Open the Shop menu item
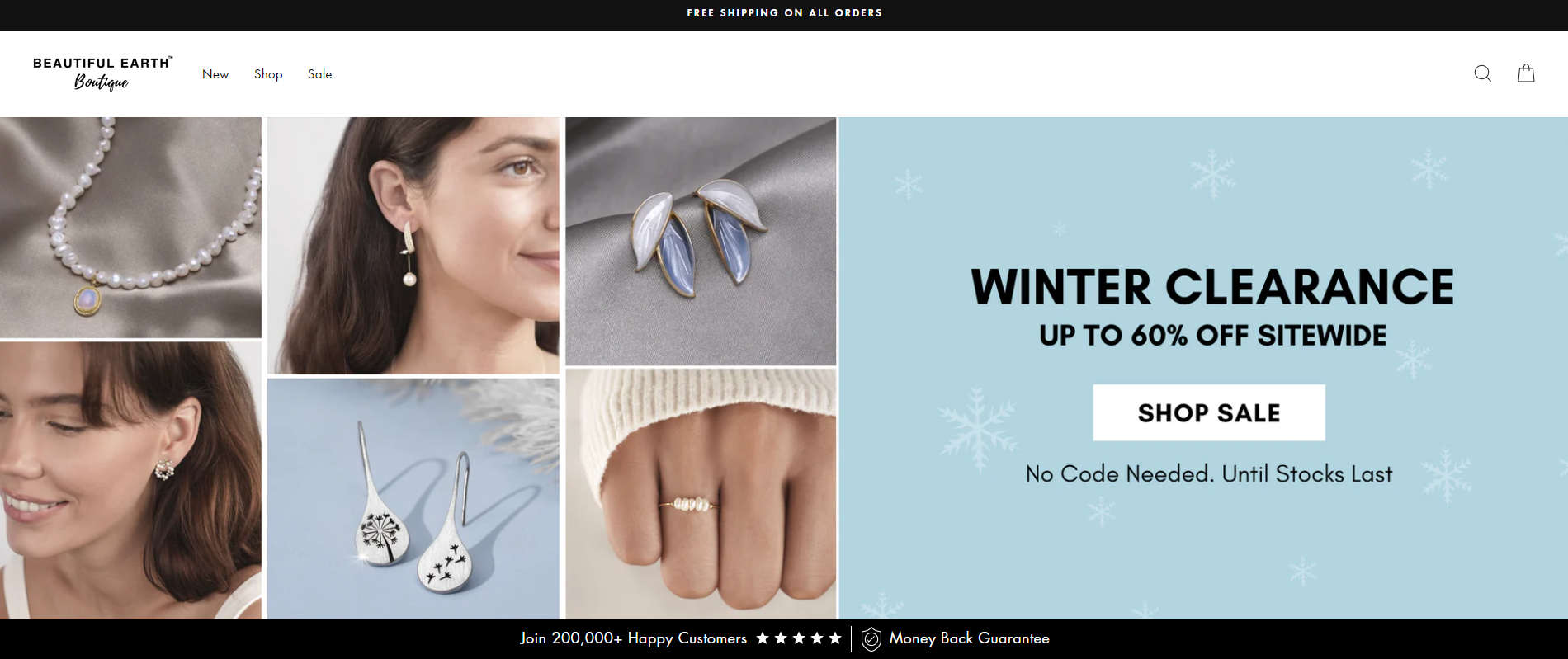The image size is (1568, 659). click(x=268, y=74)
